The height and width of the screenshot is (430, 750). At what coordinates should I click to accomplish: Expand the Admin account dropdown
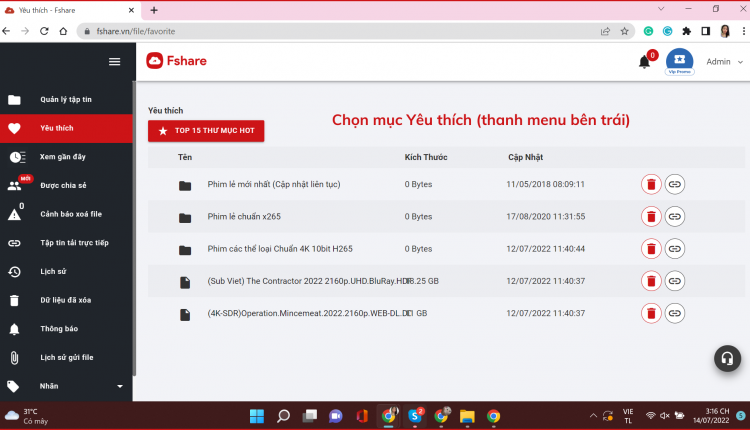(x=724, y=62)
